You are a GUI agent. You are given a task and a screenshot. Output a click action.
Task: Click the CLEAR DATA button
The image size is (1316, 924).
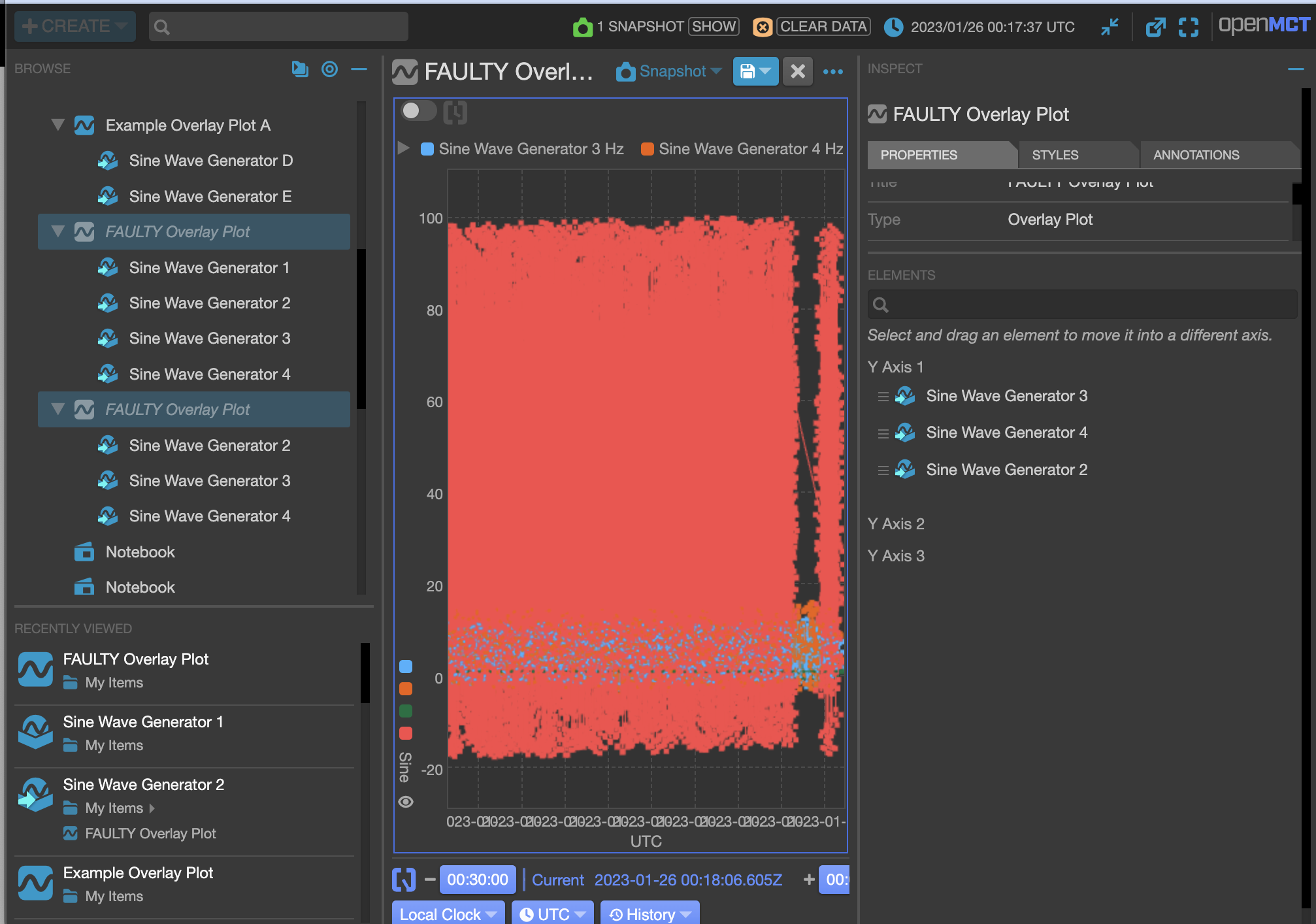pyautogui.click(x=823, y=27)
